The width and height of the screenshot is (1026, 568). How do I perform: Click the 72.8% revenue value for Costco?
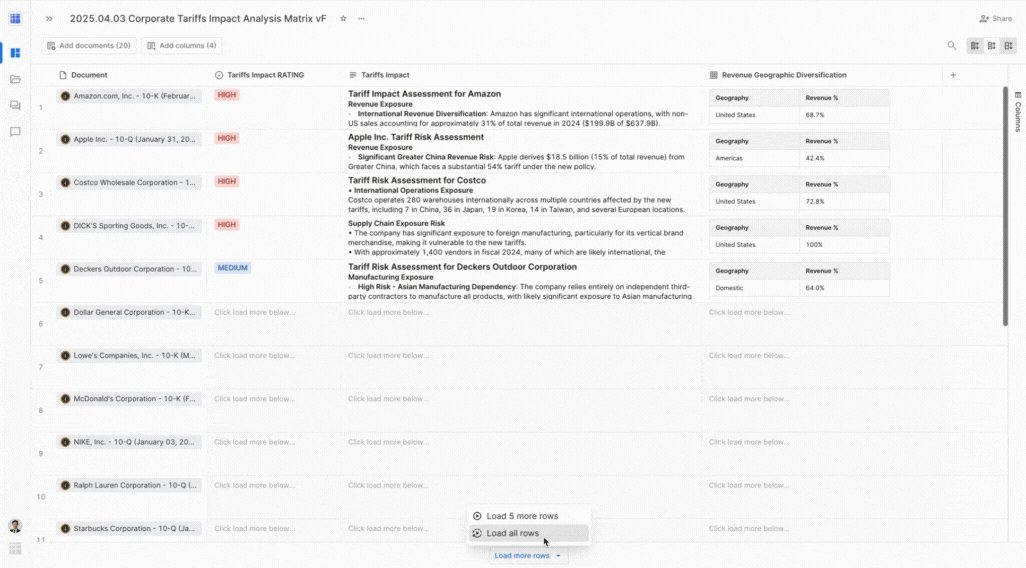click(x=815, y=201)
